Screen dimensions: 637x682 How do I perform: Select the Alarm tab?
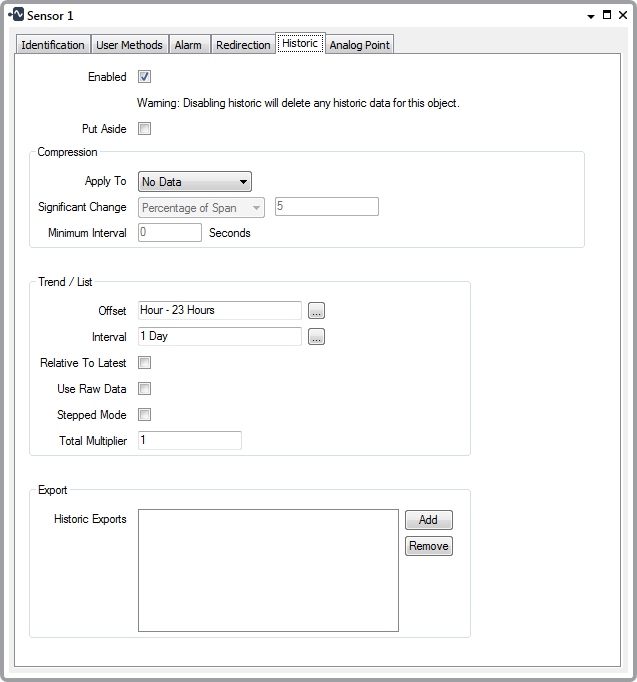pos(188,45)
